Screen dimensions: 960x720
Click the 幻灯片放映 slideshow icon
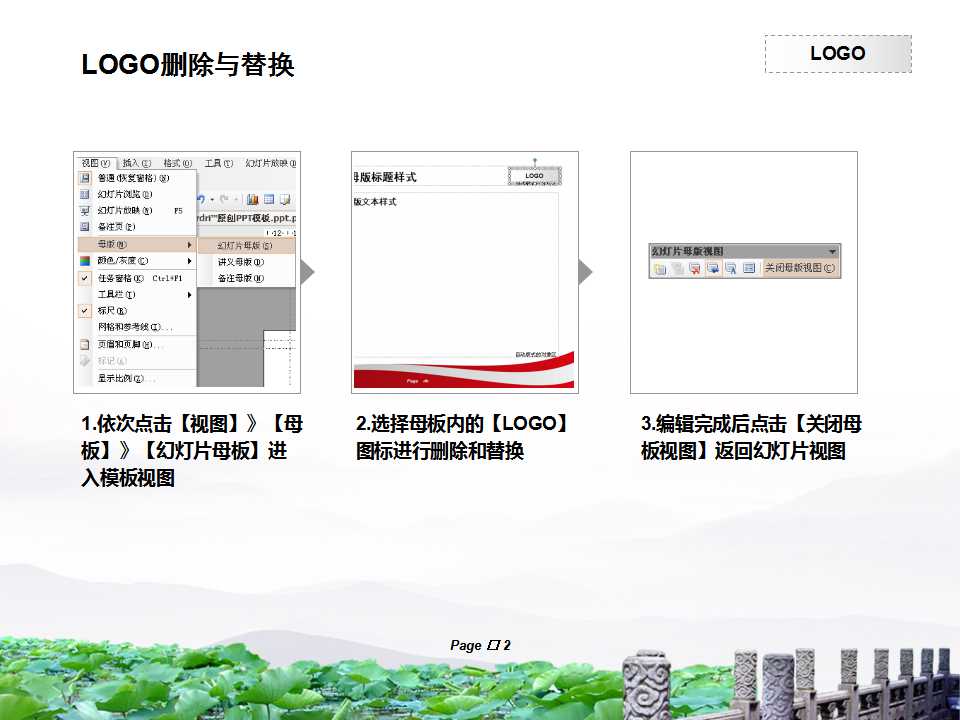pos(84,209)
